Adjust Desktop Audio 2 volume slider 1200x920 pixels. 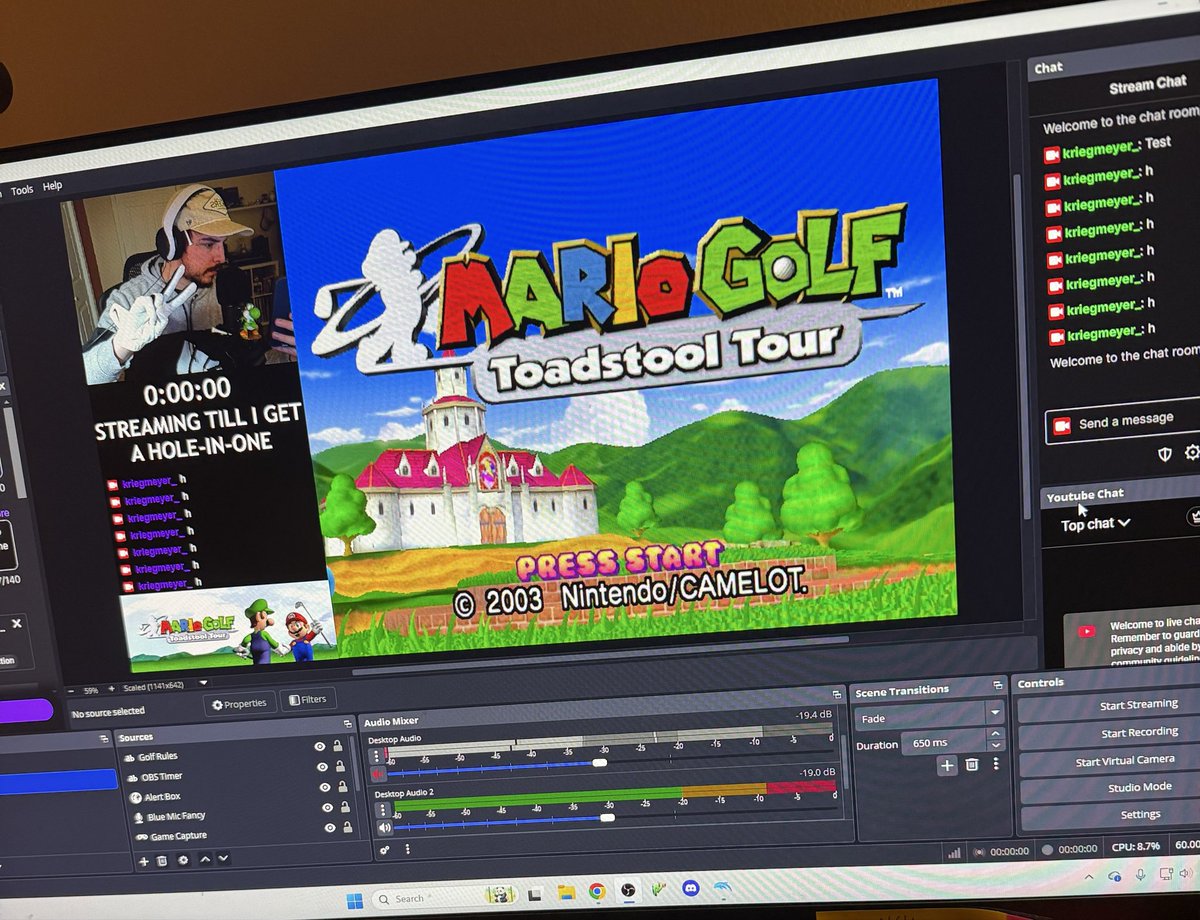606,818
